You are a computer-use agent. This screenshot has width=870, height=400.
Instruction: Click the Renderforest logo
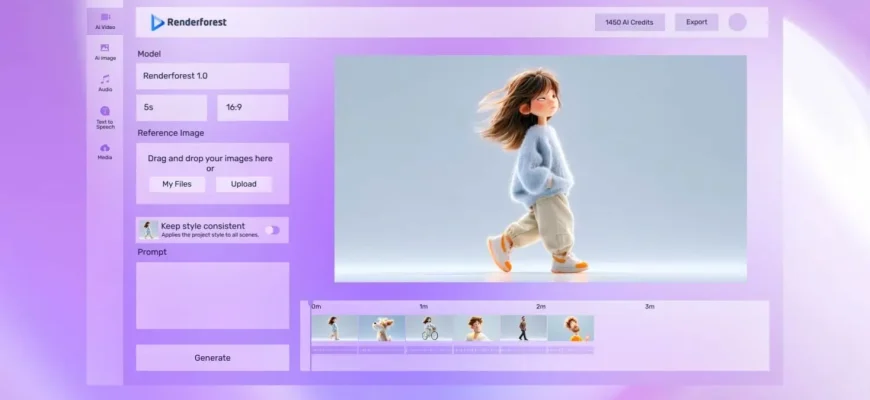pos(189,22)
